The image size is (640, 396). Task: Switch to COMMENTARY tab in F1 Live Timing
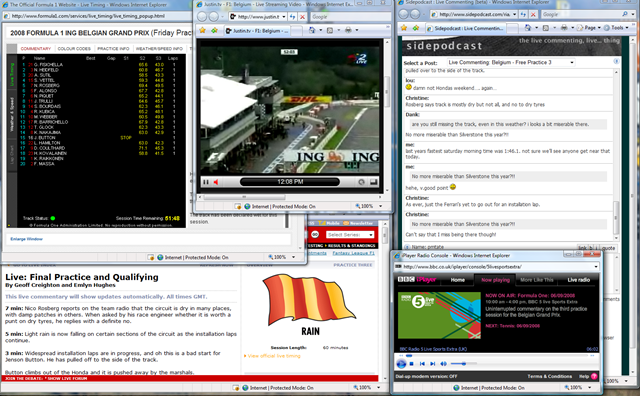point(36,49)
